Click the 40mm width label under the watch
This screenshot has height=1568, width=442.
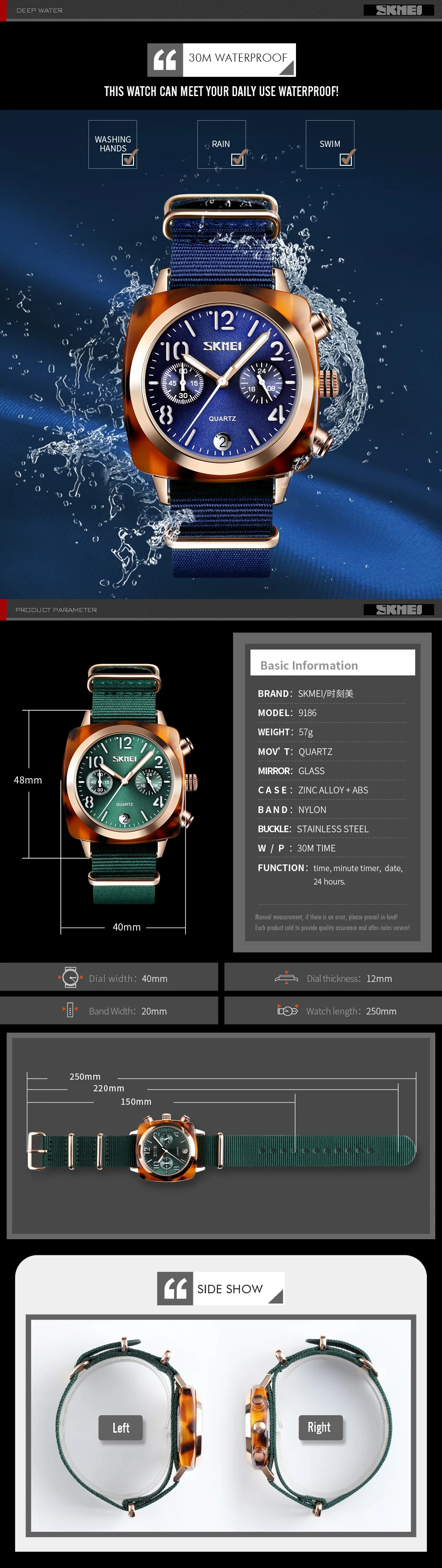126,927
